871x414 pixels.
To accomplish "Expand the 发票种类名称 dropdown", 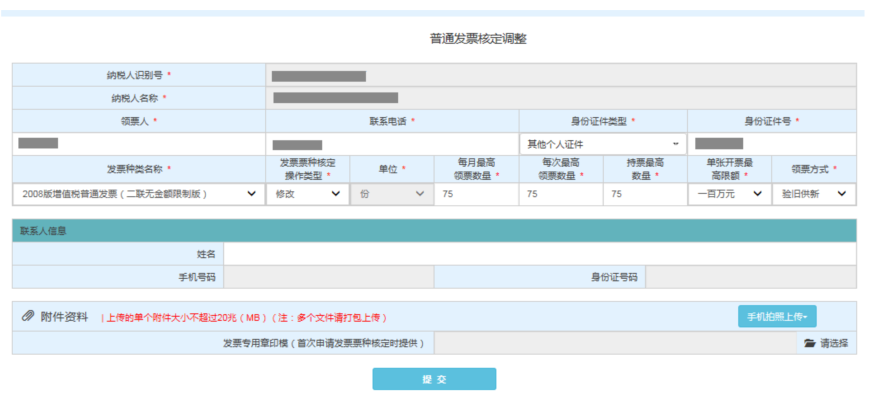I will [138, 194].
